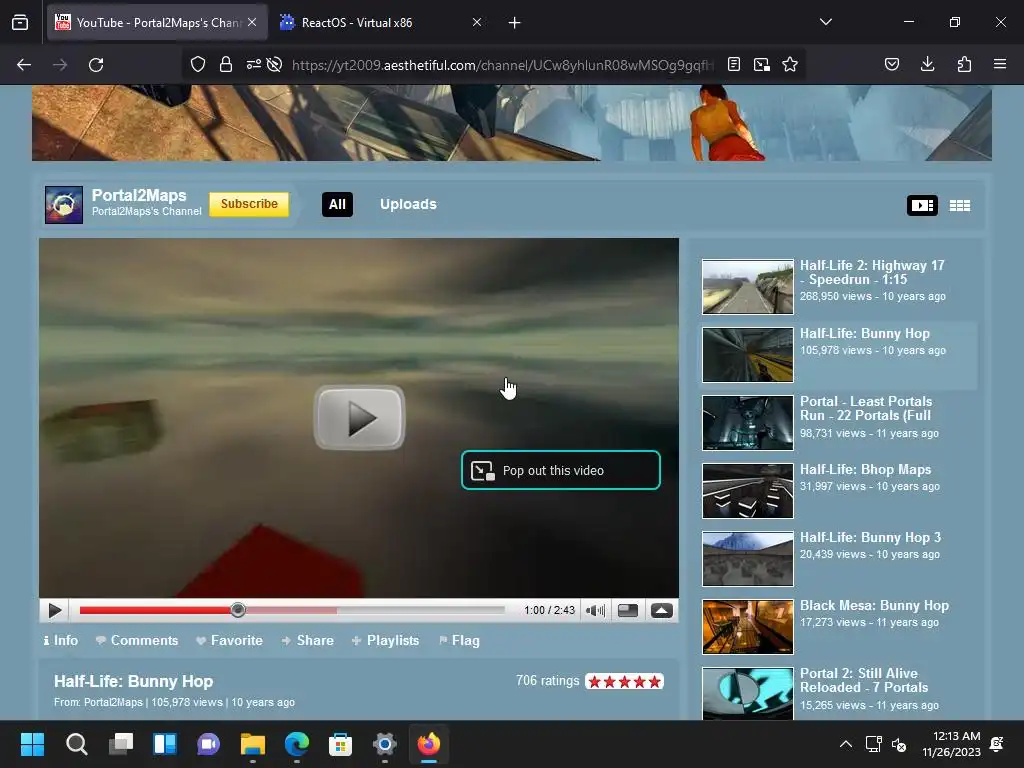1024x768 pixels.
Task: Toggle reader view icon
Action: [x=734, y=64]
